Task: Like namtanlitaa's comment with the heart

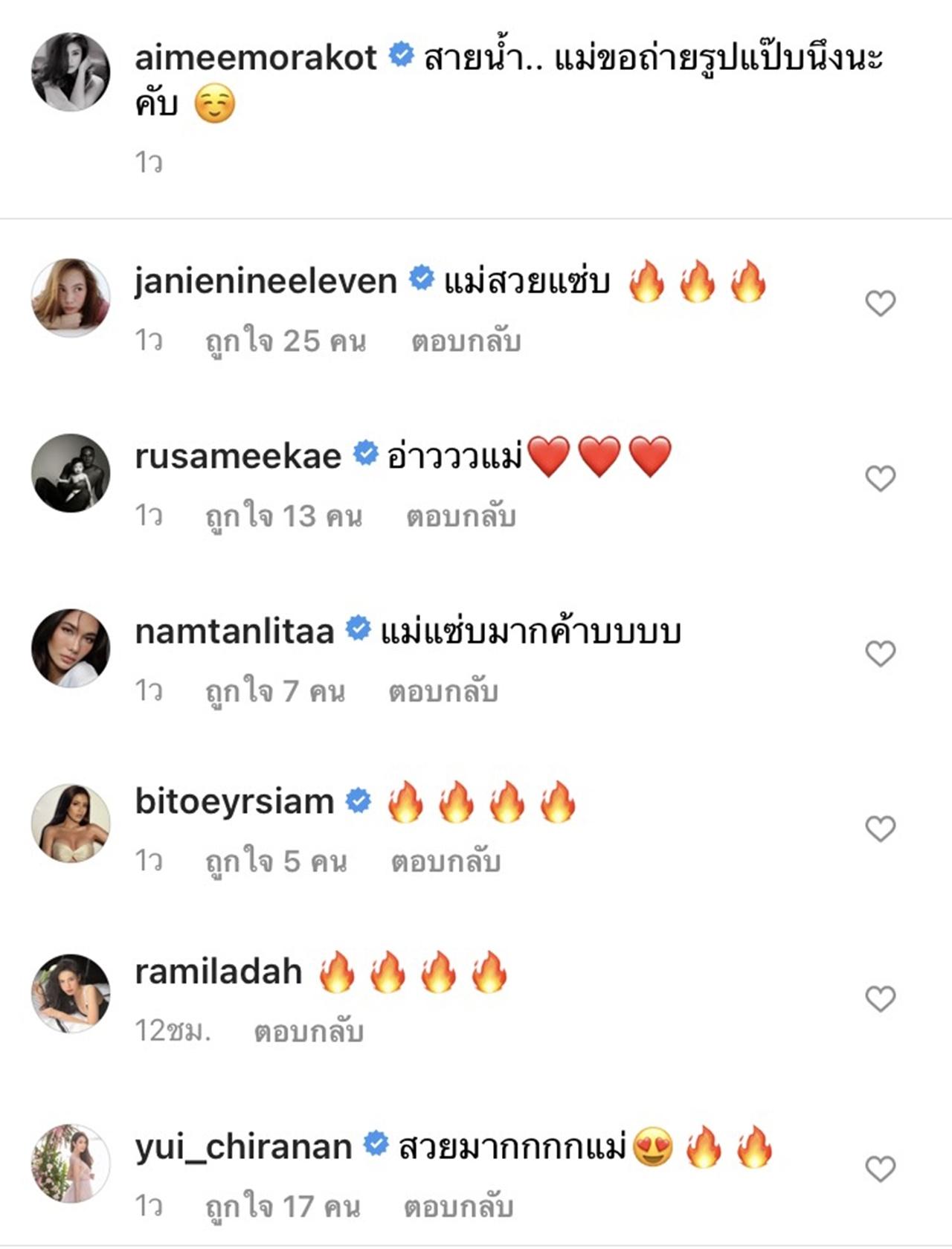Action: click(881, 653)
